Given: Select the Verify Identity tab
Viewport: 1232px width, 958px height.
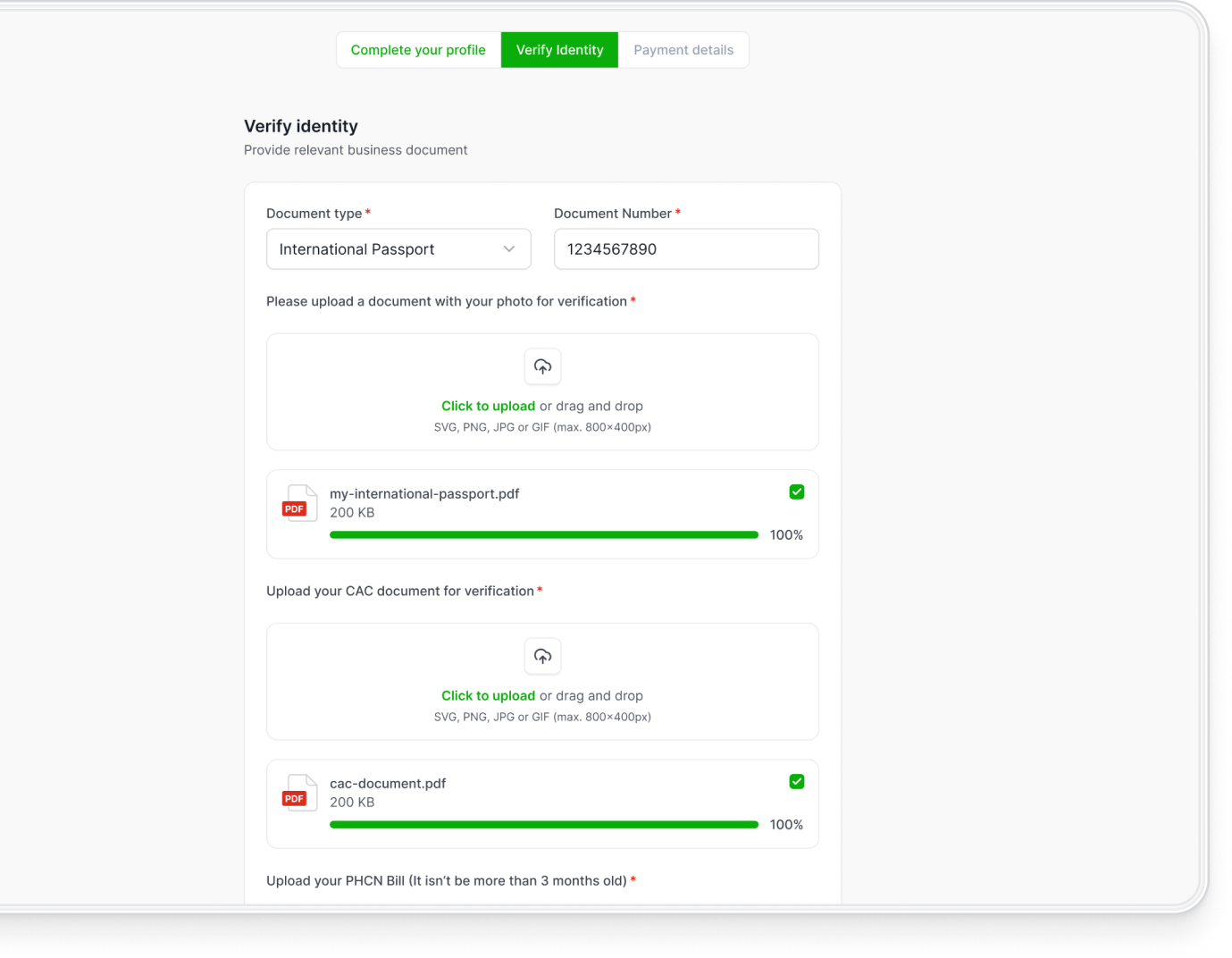Looking at the screenshot, I should pos(559,50).
